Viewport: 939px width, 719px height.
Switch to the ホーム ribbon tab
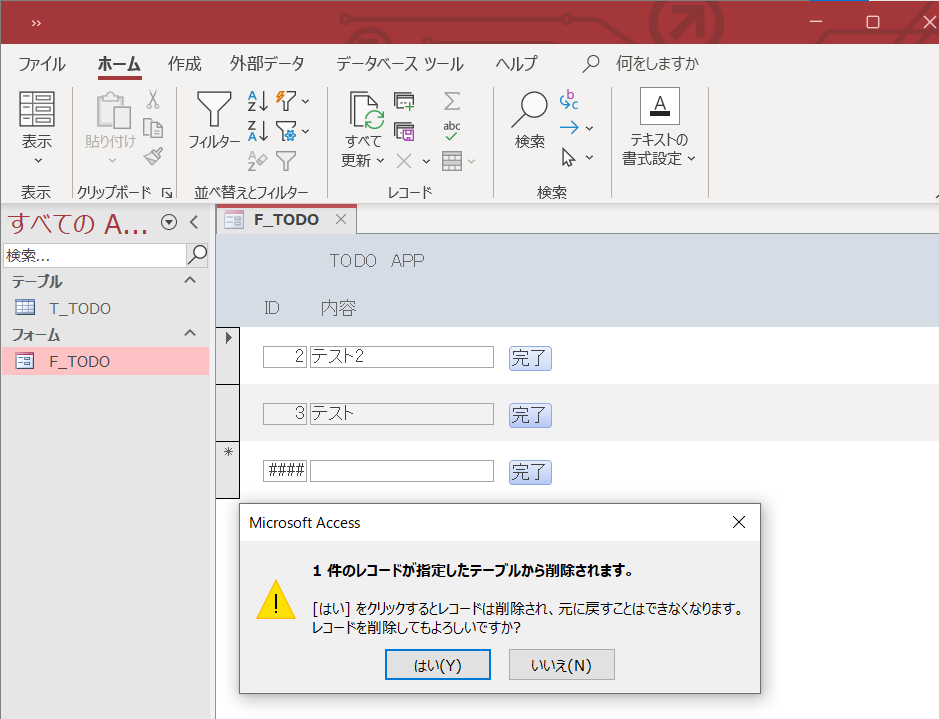[x=119, y=63]
